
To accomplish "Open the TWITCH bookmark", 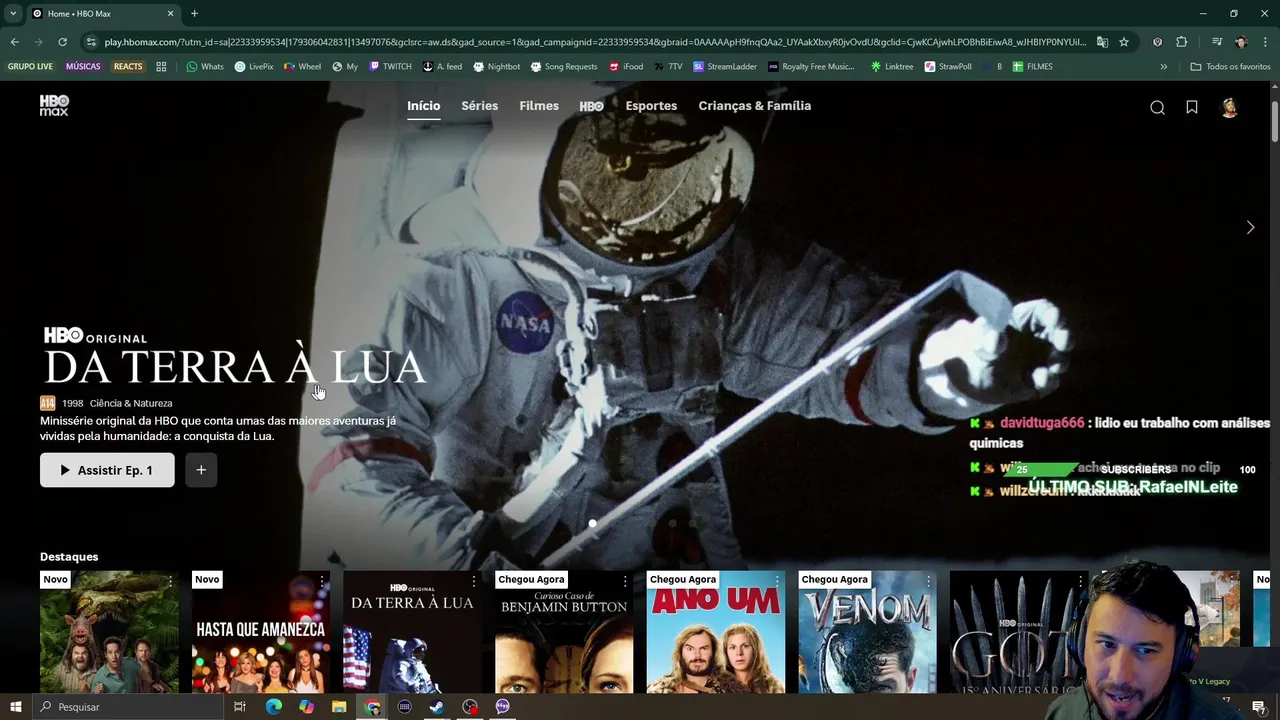I will [x=390, y=67].
